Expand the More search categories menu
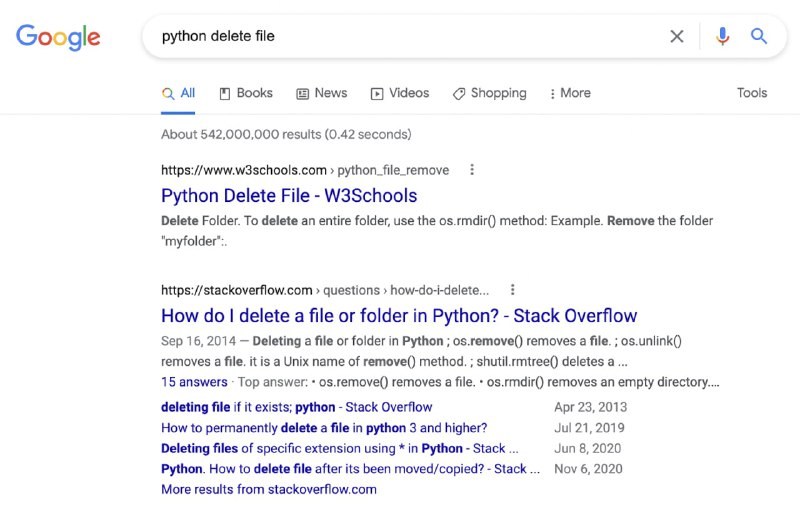Viewport: 800px width, 512px height. coord(570,93)
